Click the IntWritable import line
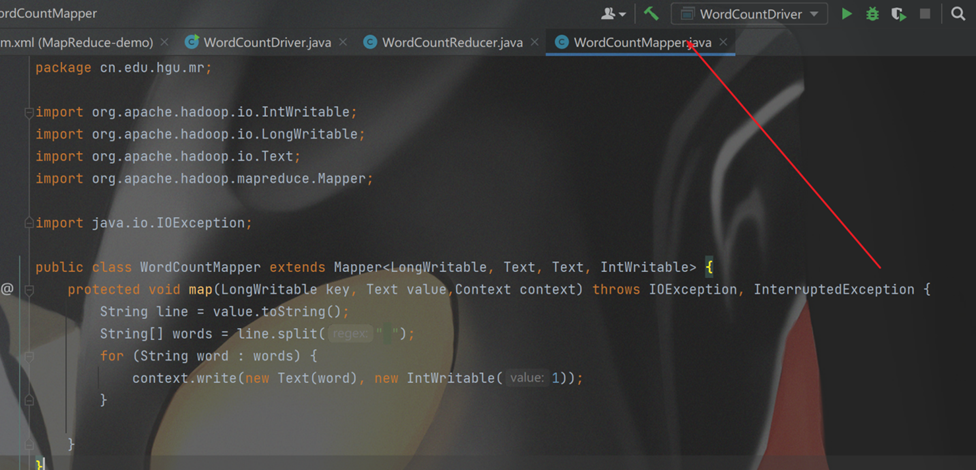Viewport: 976px width, 470px height. click(197, 112)
